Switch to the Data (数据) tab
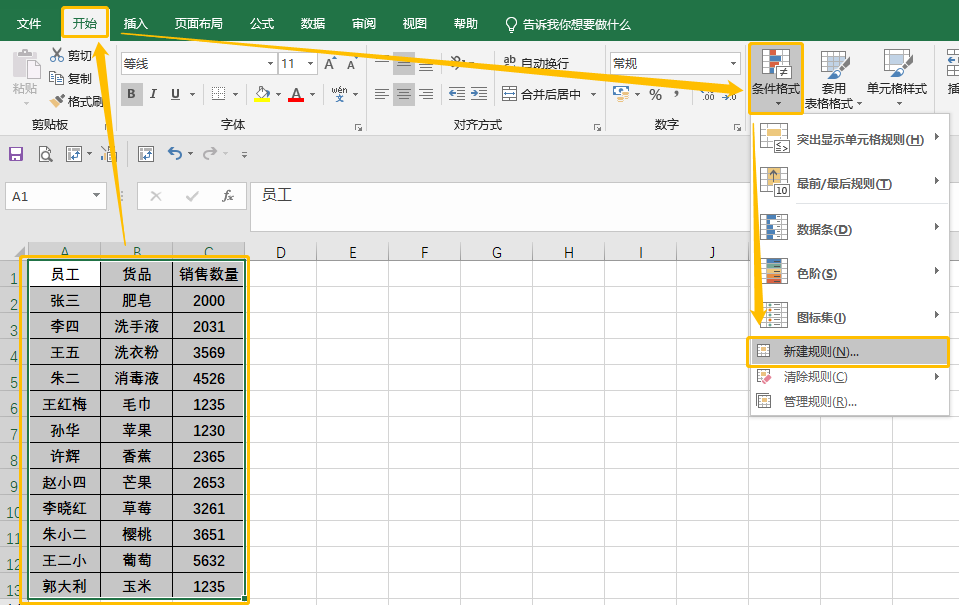959x605 pixels. coord(313,24)
